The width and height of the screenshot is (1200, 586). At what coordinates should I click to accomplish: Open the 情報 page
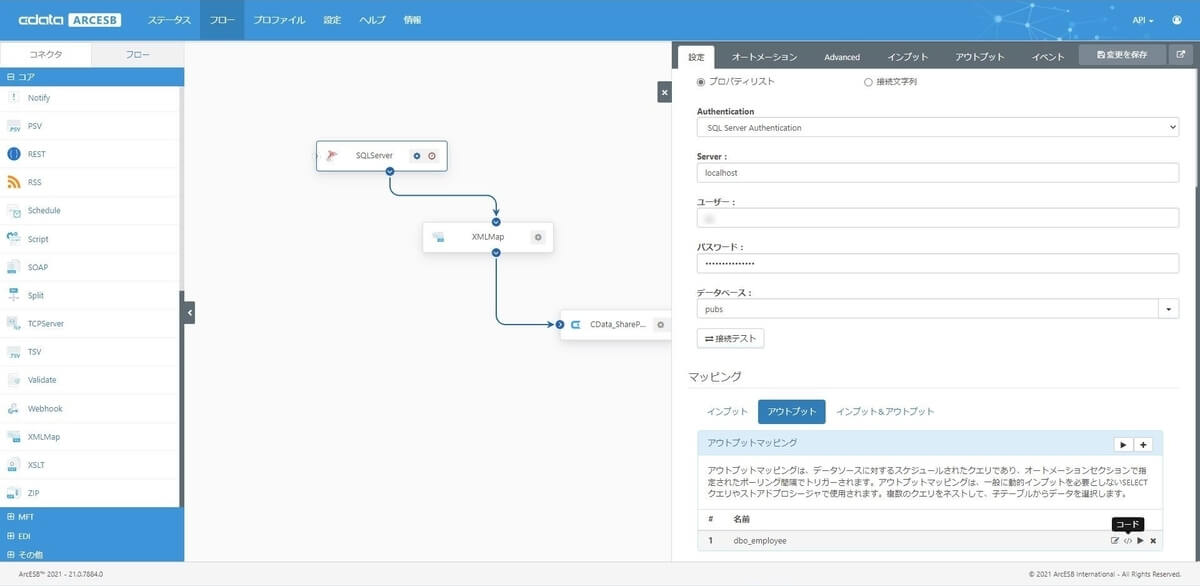coord(412,20)
